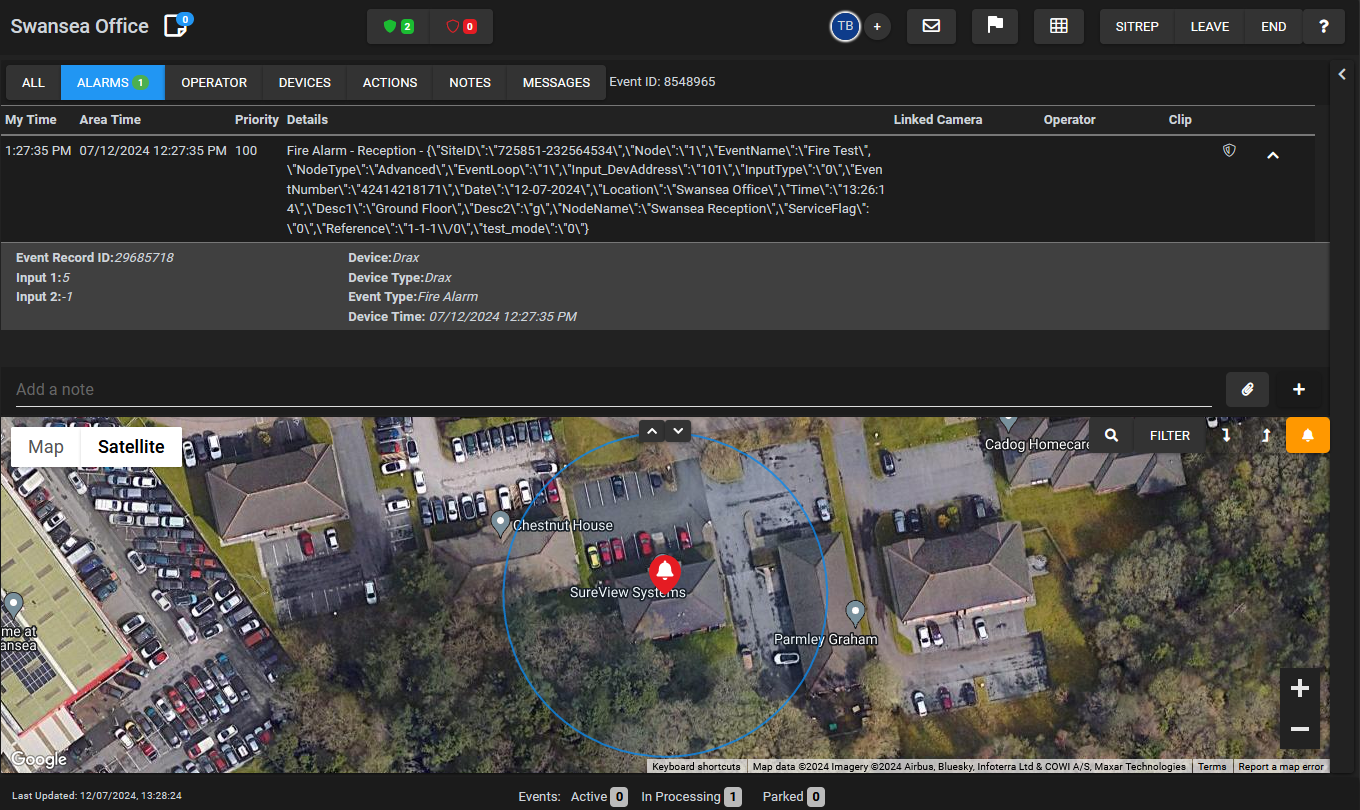Open the notes icon beside Swansea Office
The height and width of the screenshot is (810, 1360).
(177, 25)
